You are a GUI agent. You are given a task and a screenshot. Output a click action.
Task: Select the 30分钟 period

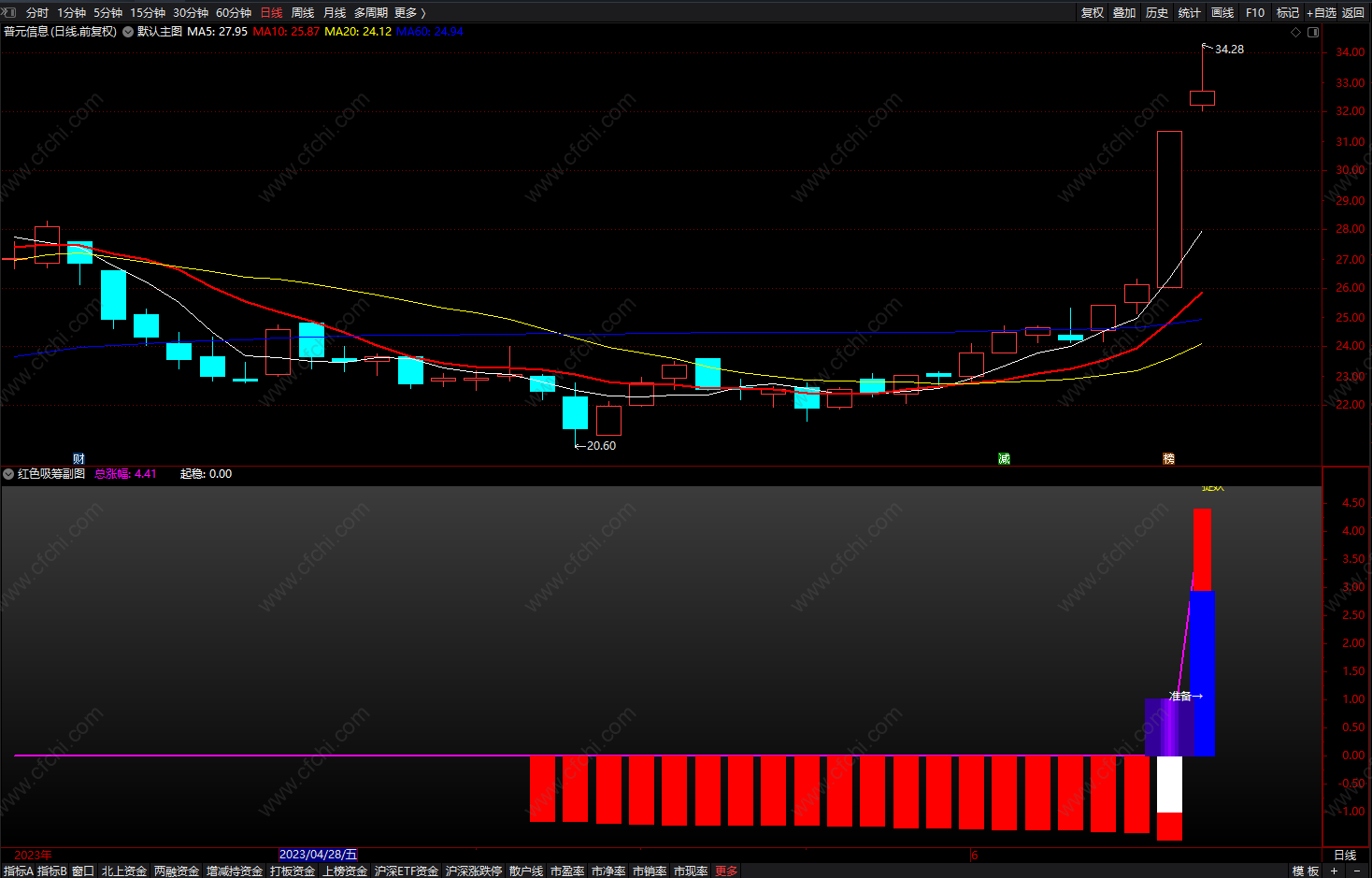[191, 12]
